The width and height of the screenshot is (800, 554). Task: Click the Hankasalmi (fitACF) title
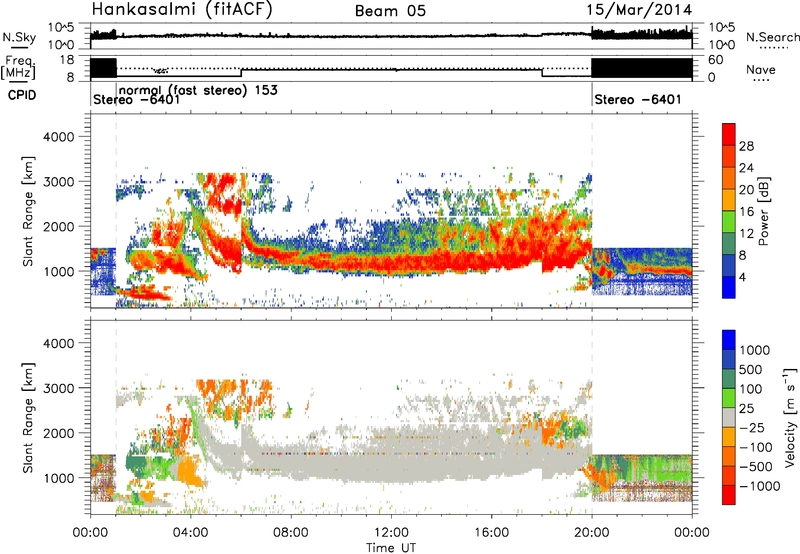[x=182, y=10]
